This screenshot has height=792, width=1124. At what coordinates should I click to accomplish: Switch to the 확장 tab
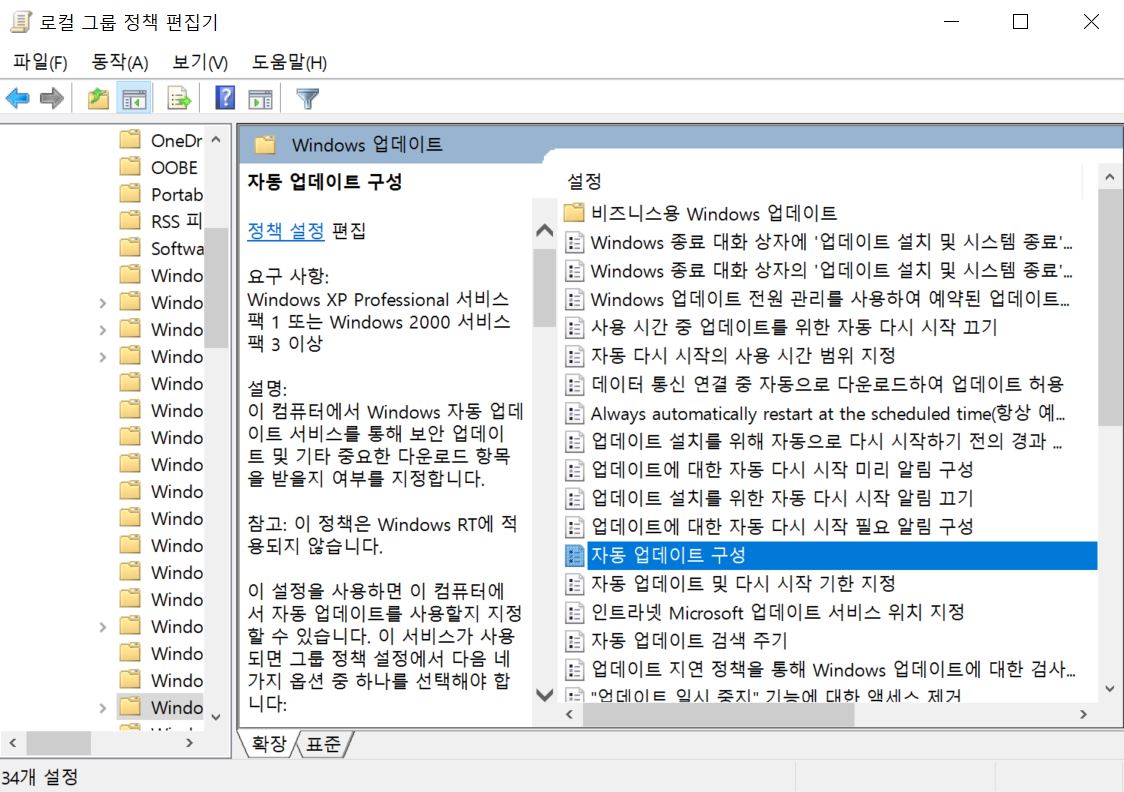coord(269,744)
